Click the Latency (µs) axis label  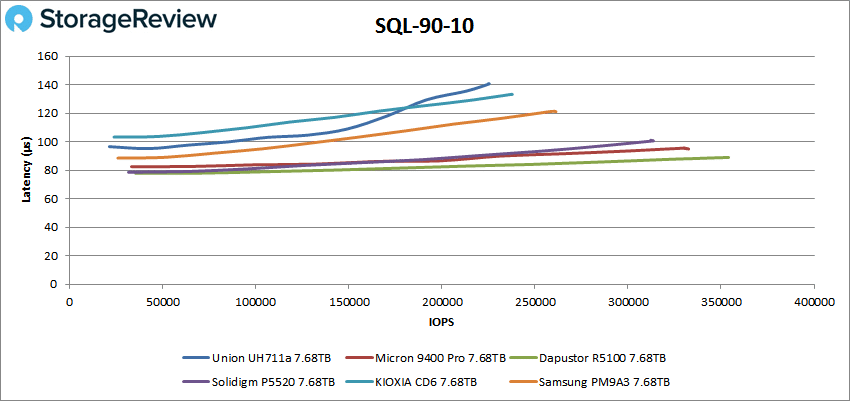25,170
